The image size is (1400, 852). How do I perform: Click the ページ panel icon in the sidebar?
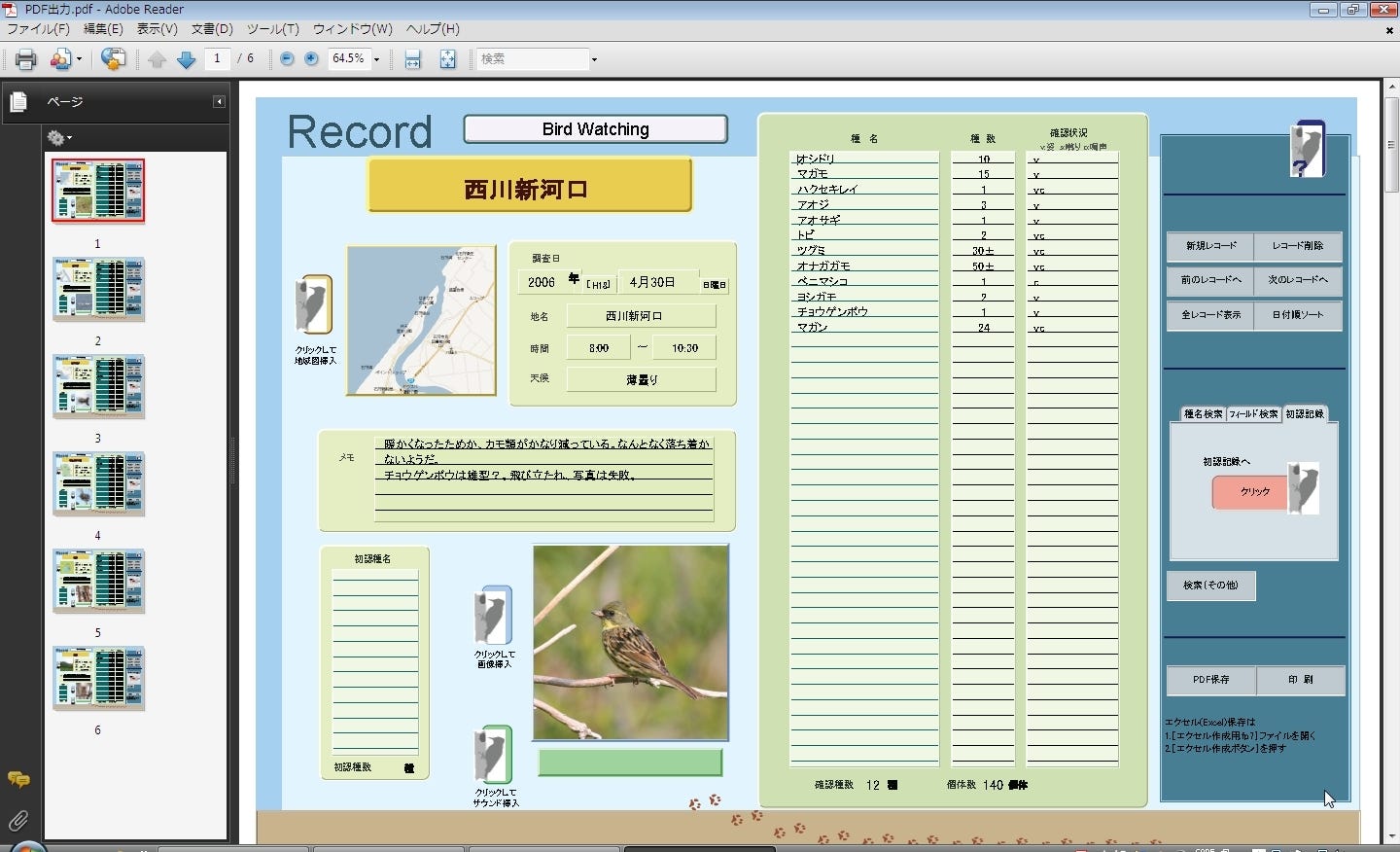(x=17, y=101)
